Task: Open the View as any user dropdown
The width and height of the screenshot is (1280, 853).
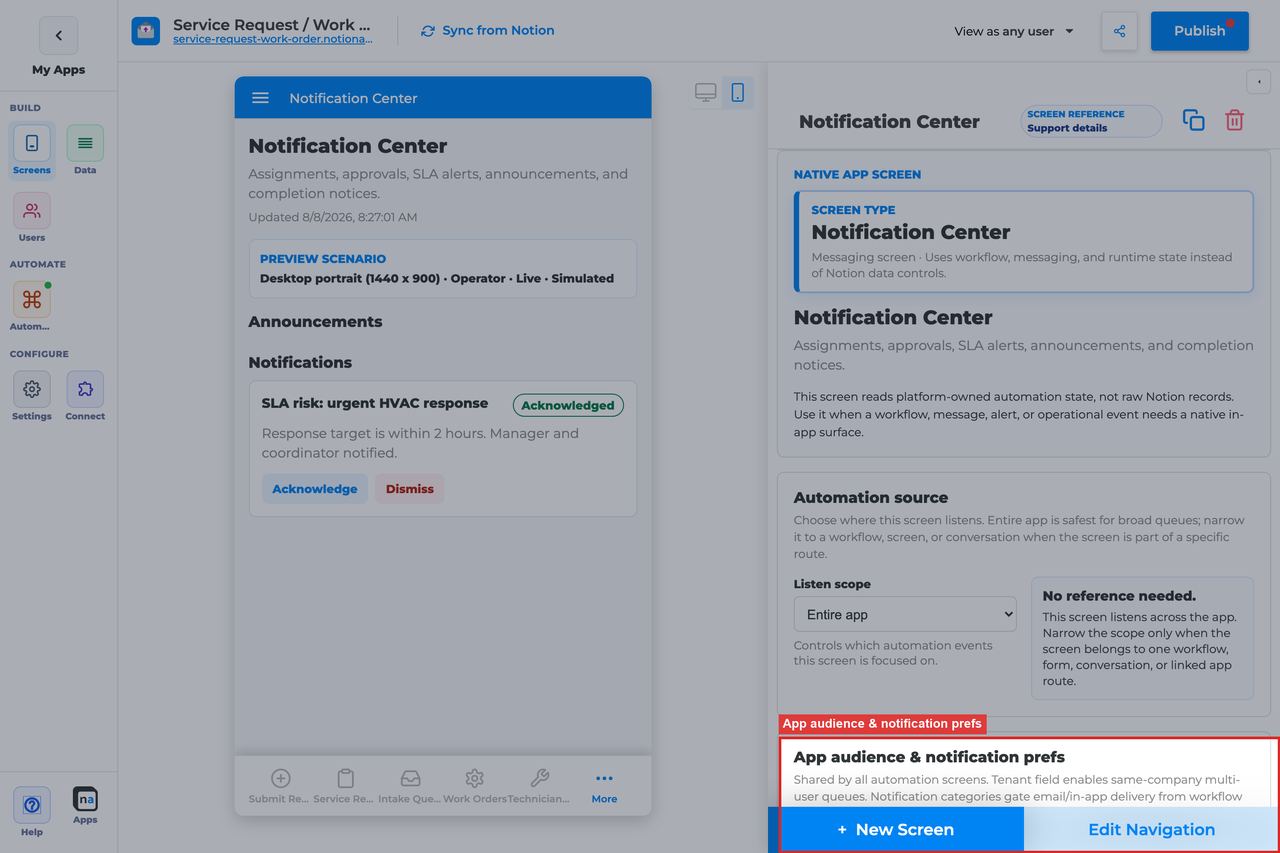Action: 1014,31
